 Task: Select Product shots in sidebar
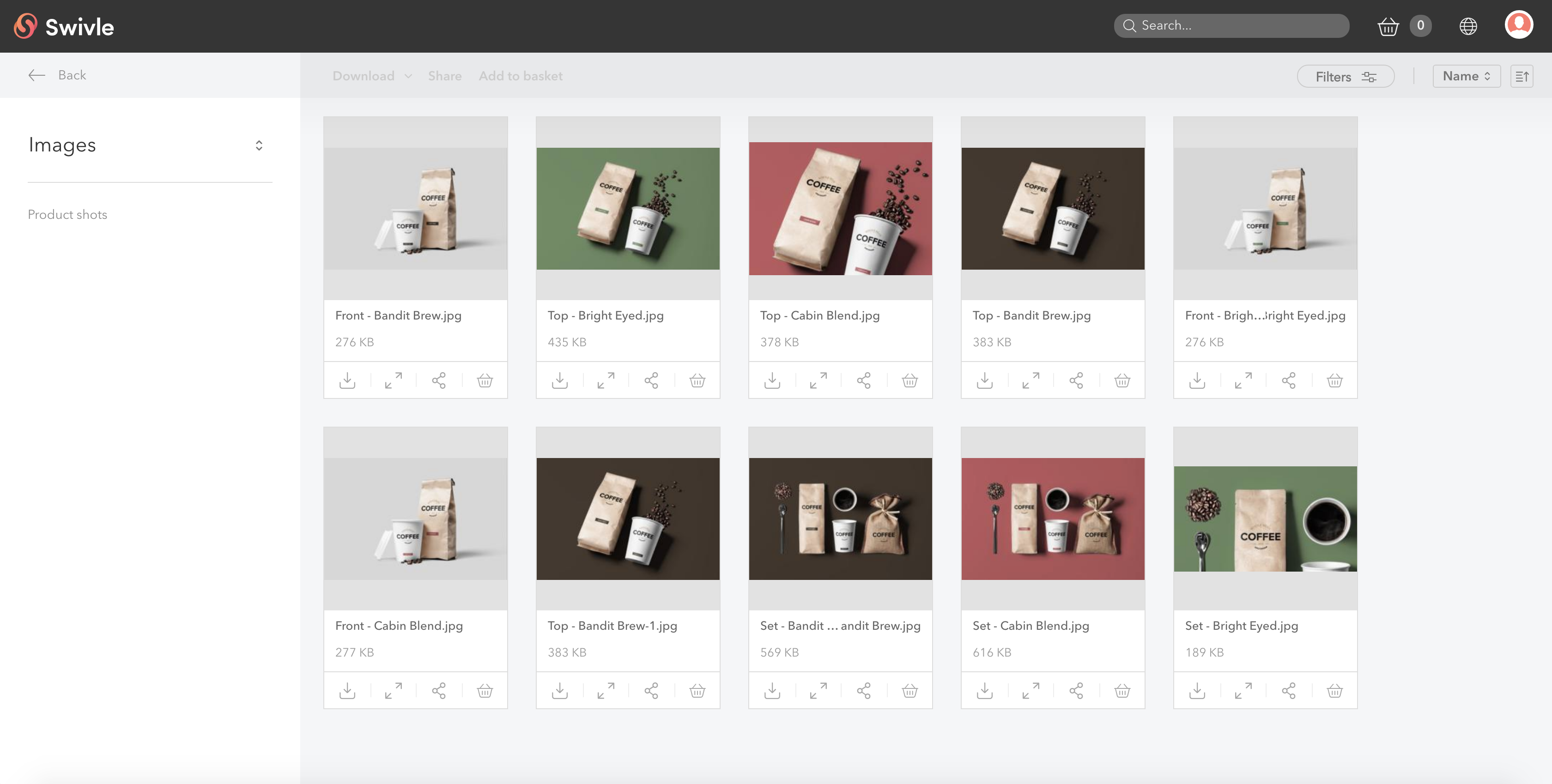[x=67, y=214]
